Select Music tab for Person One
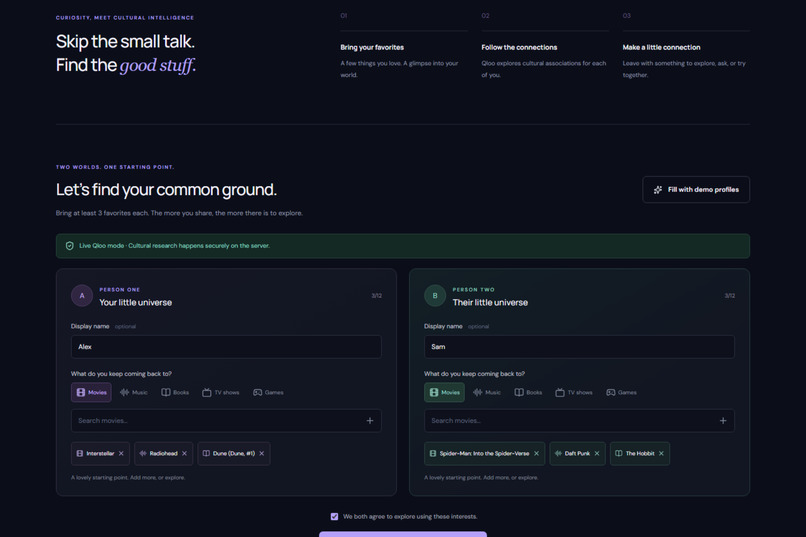Image resolution: width=806 pixels, height=537 pixels. click(x=134, y=393)
